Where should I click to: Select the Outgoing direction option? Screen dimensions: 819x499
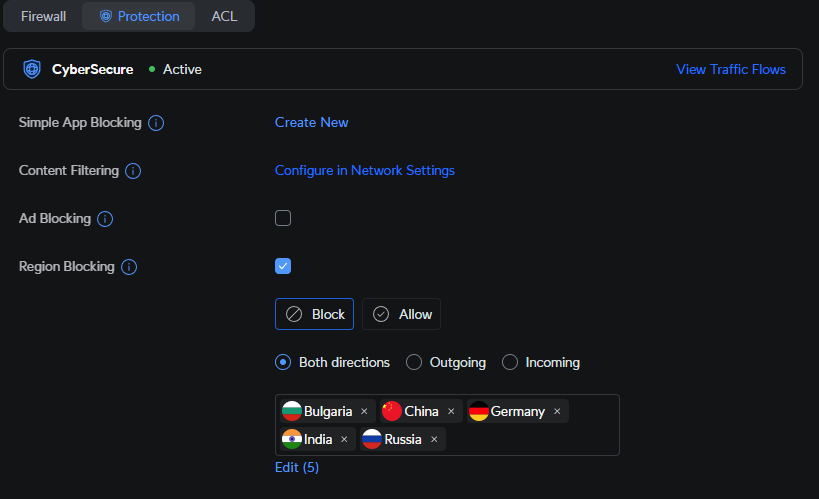point(414,362)
